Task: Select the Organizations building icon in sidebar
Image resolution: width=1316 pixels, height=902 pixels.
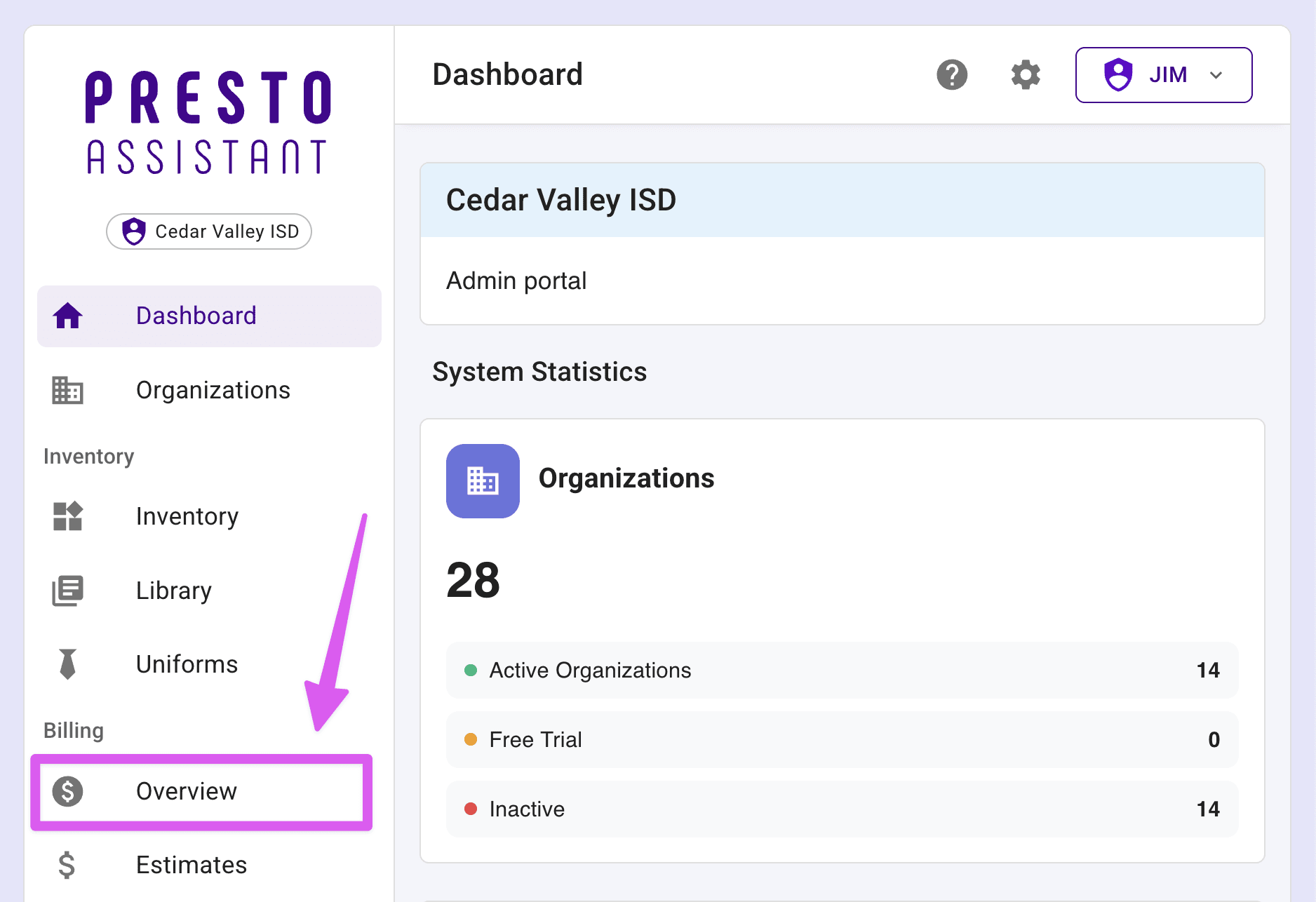Action: (x=67, y=391)
